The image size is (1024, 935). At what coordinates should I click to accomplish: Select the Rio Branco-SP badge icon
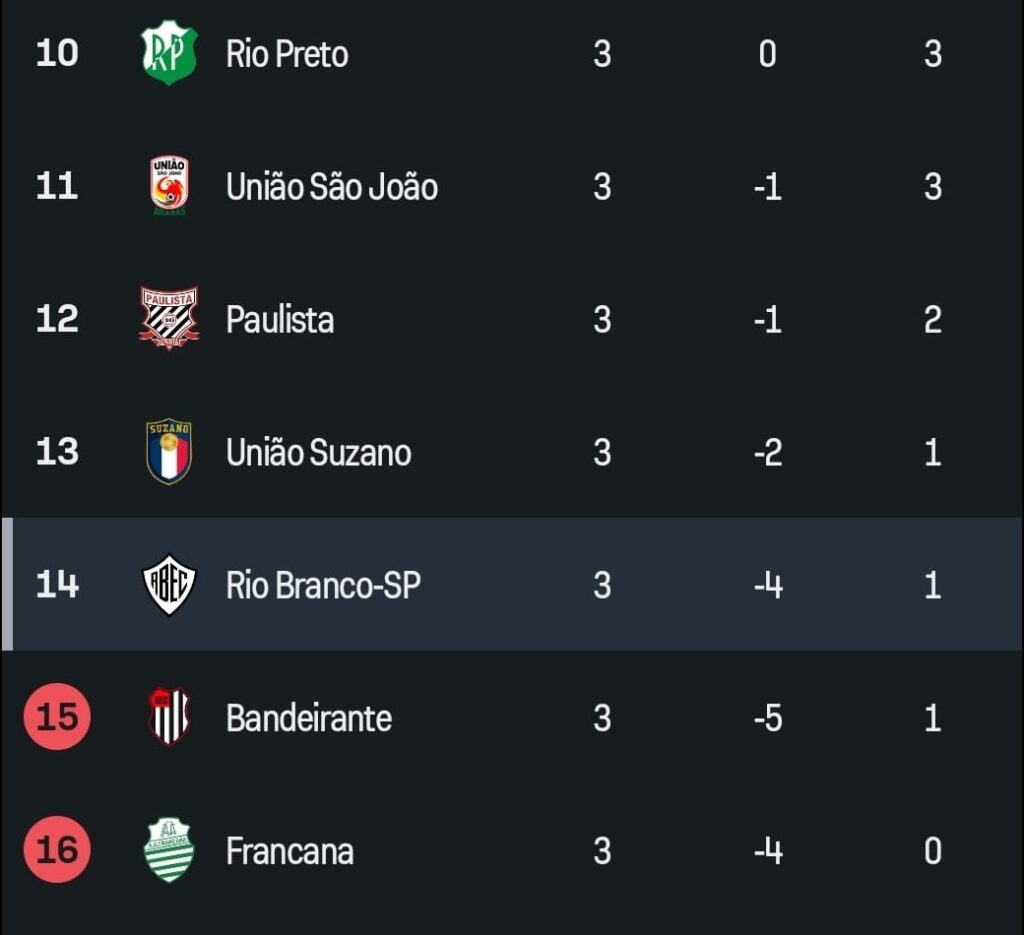point(169,585)
